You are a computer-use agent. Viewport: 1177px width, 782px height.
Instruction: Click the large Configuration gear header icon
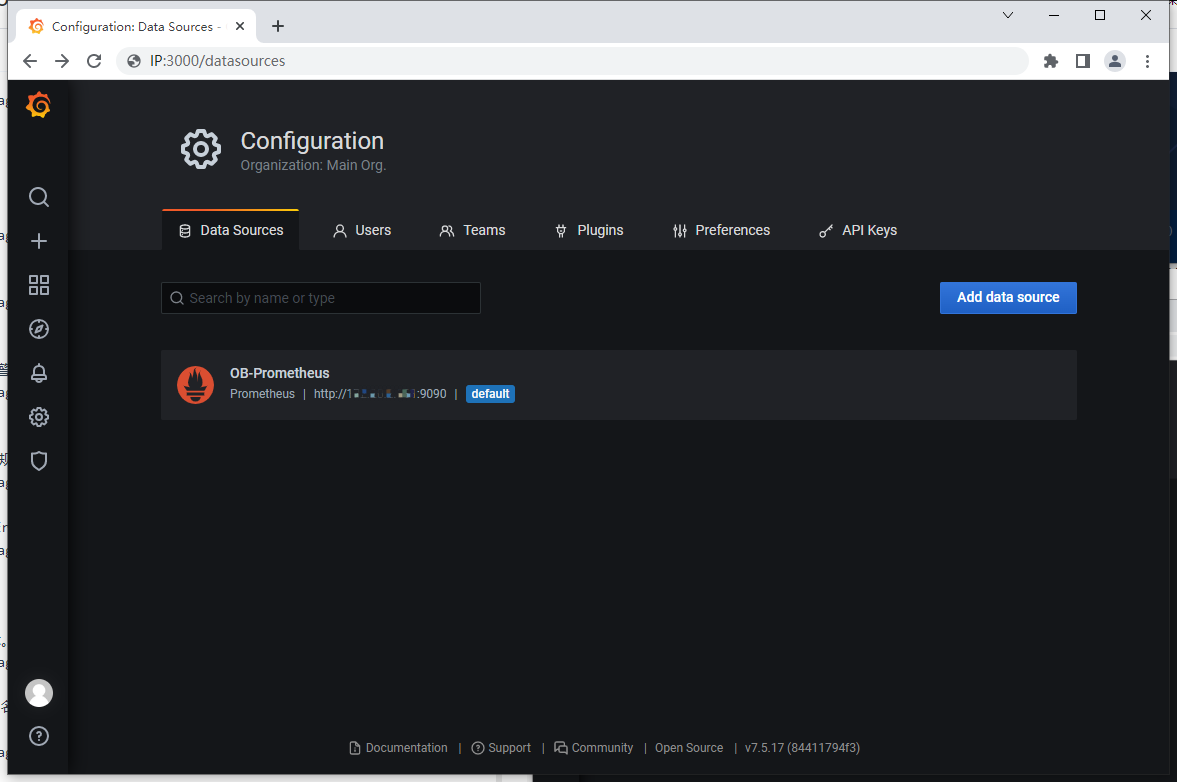pyautogui.click(x=201, y=149)
